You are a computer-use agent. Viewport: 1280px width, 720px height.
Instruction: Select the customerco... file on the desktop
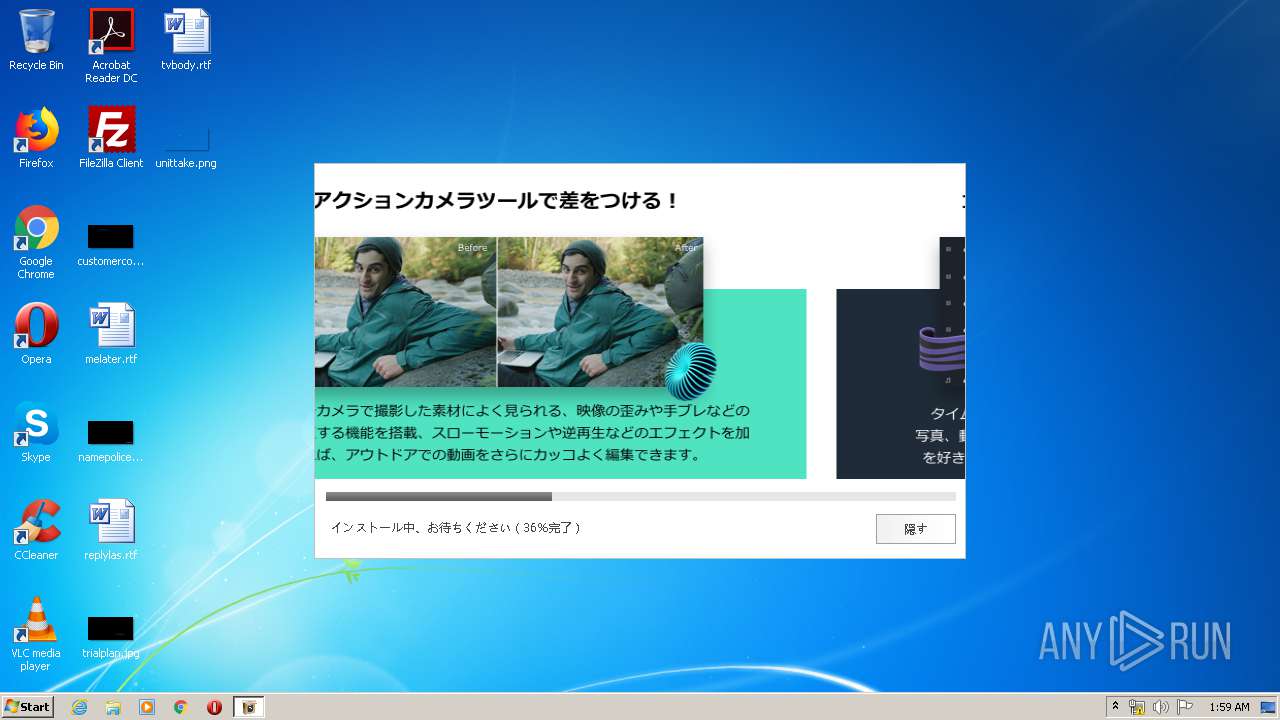point(111,245)
